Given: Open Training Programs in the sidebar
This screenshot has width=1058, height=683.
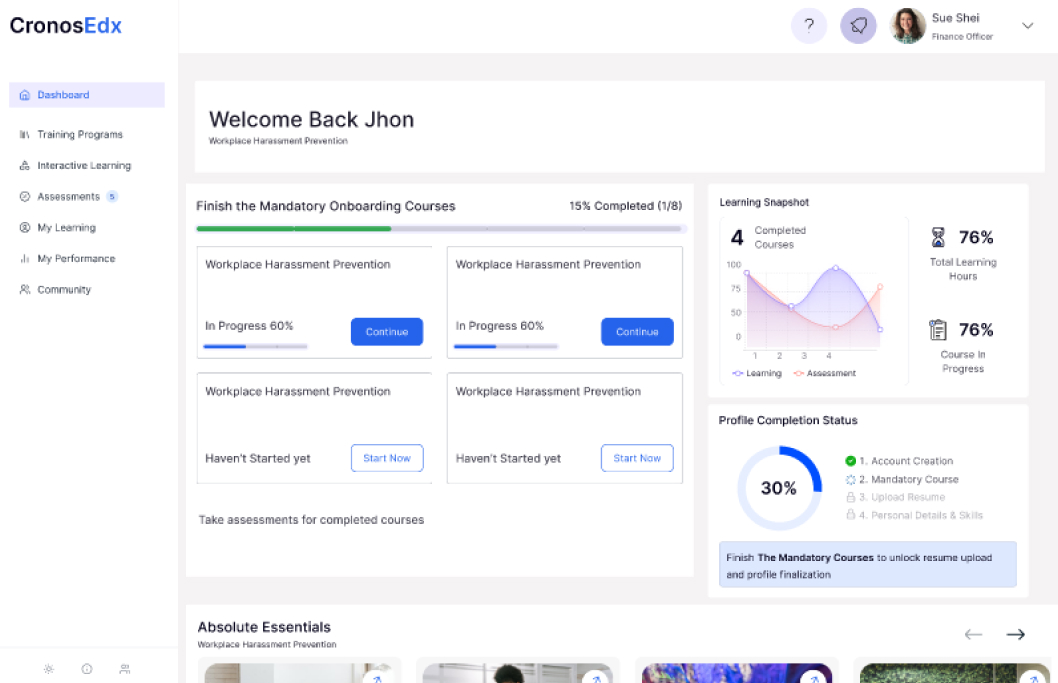Looking at the screenshot, I should point(79,134).
